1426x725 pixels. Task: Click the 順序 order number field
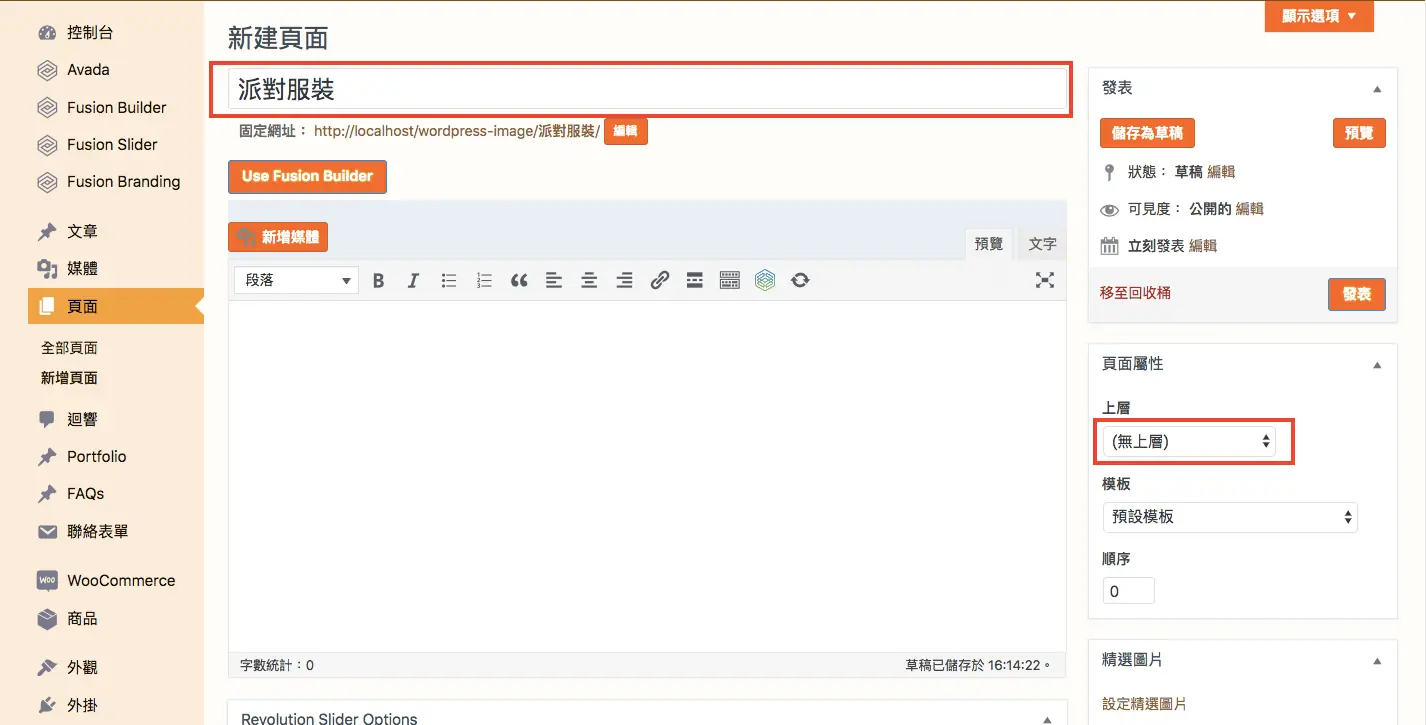(x=1129, y=591)
